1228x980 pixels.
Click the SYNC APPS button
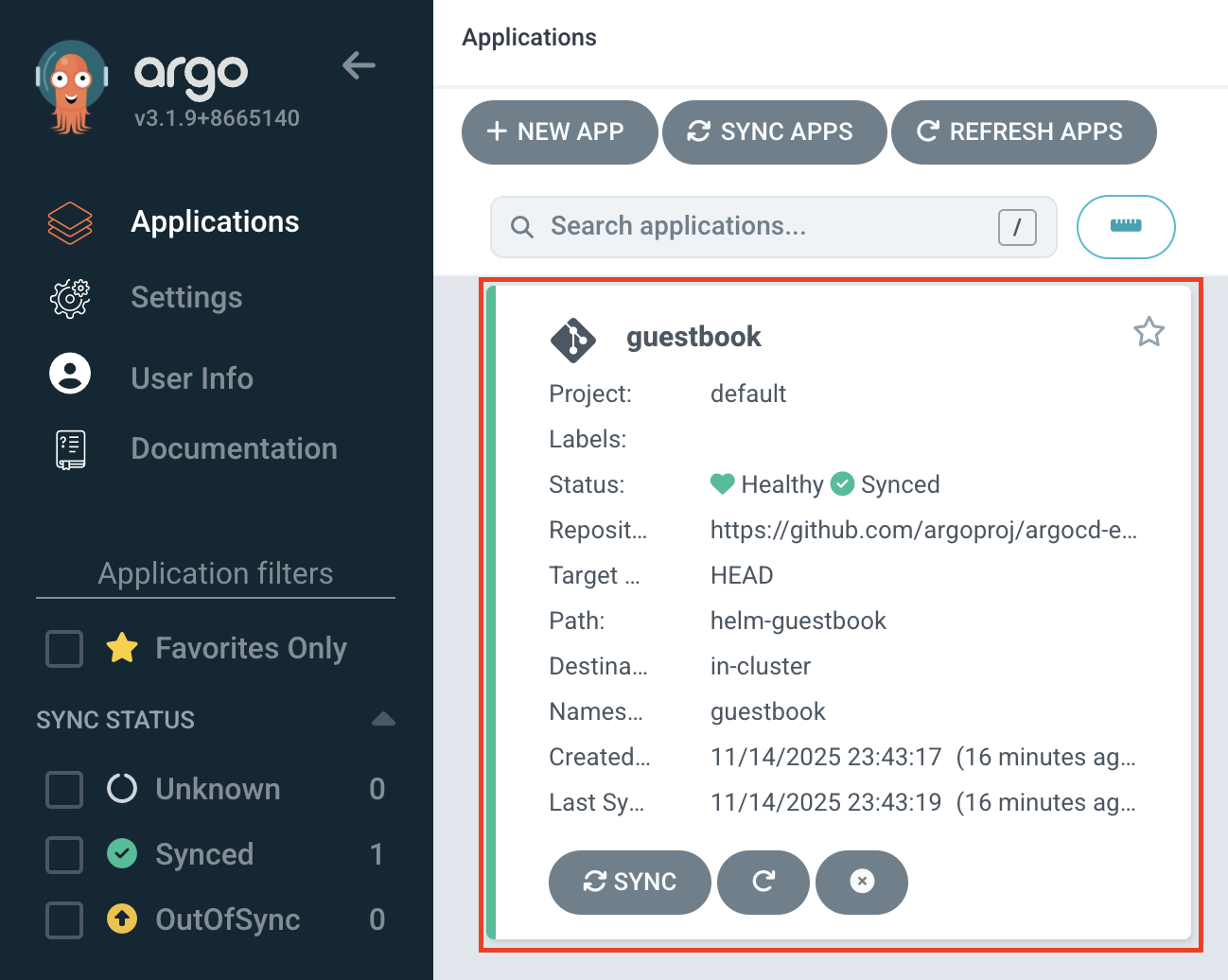774,131
